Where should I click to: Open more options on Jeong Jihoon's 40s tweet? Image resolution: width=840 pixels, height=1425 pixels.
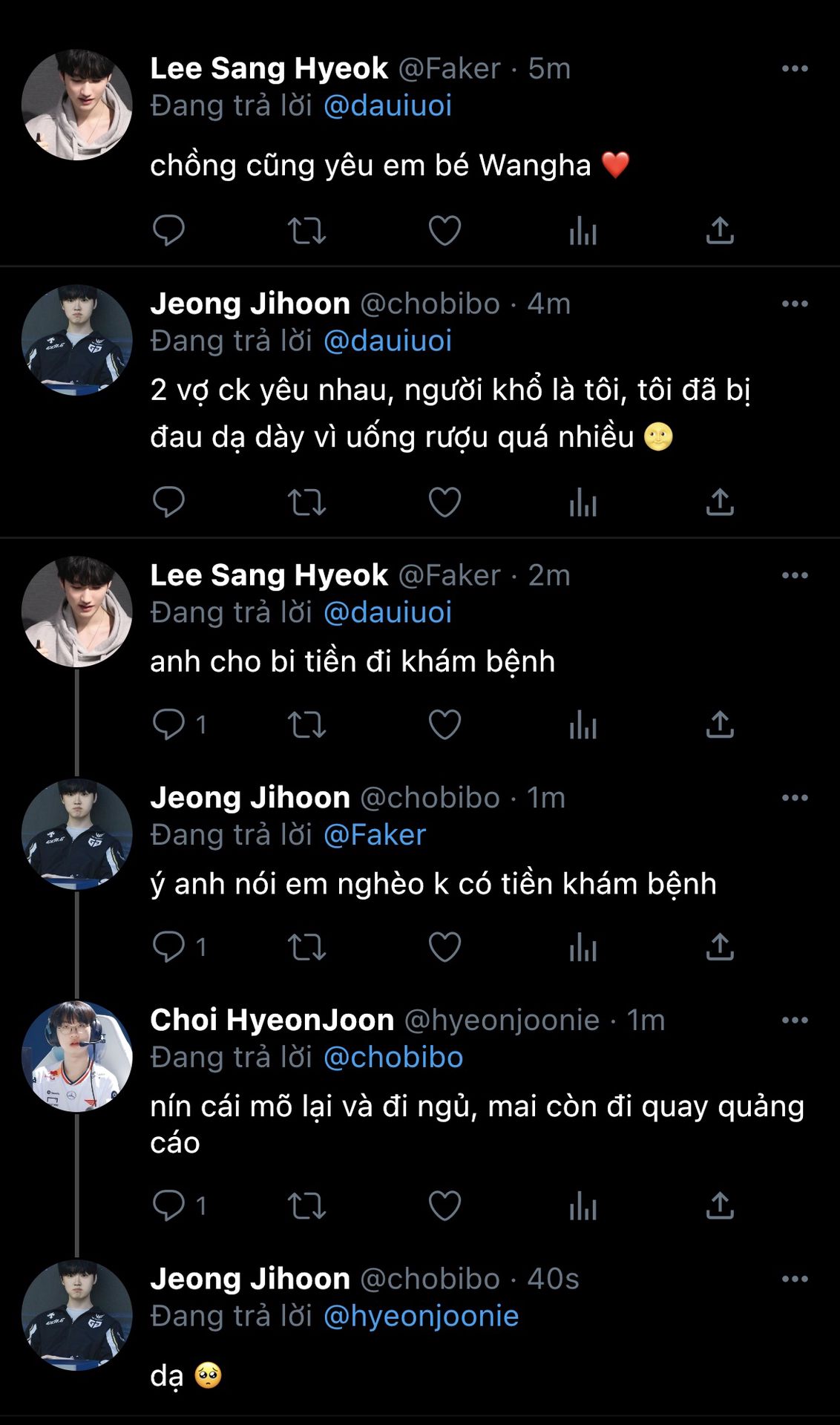794,1279
